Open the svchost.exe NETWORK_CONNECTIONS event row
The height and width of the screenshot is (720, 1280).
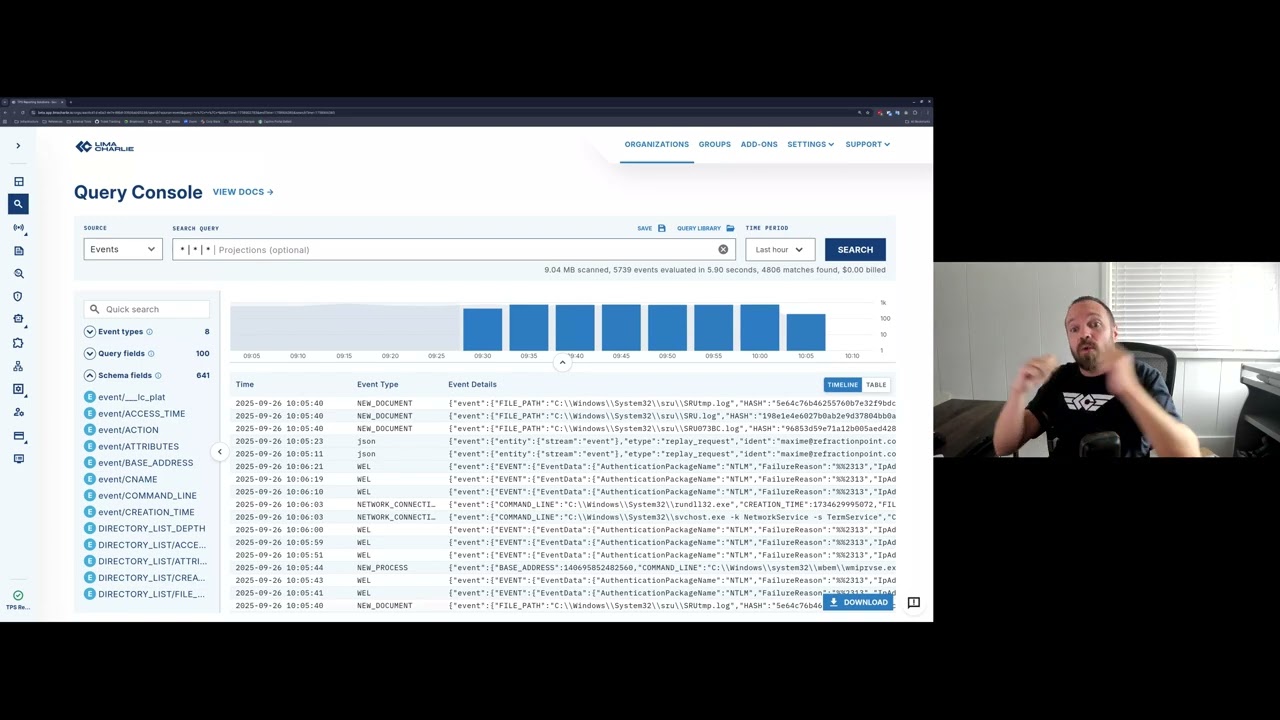pyautogui.click(x=565, y=517)
